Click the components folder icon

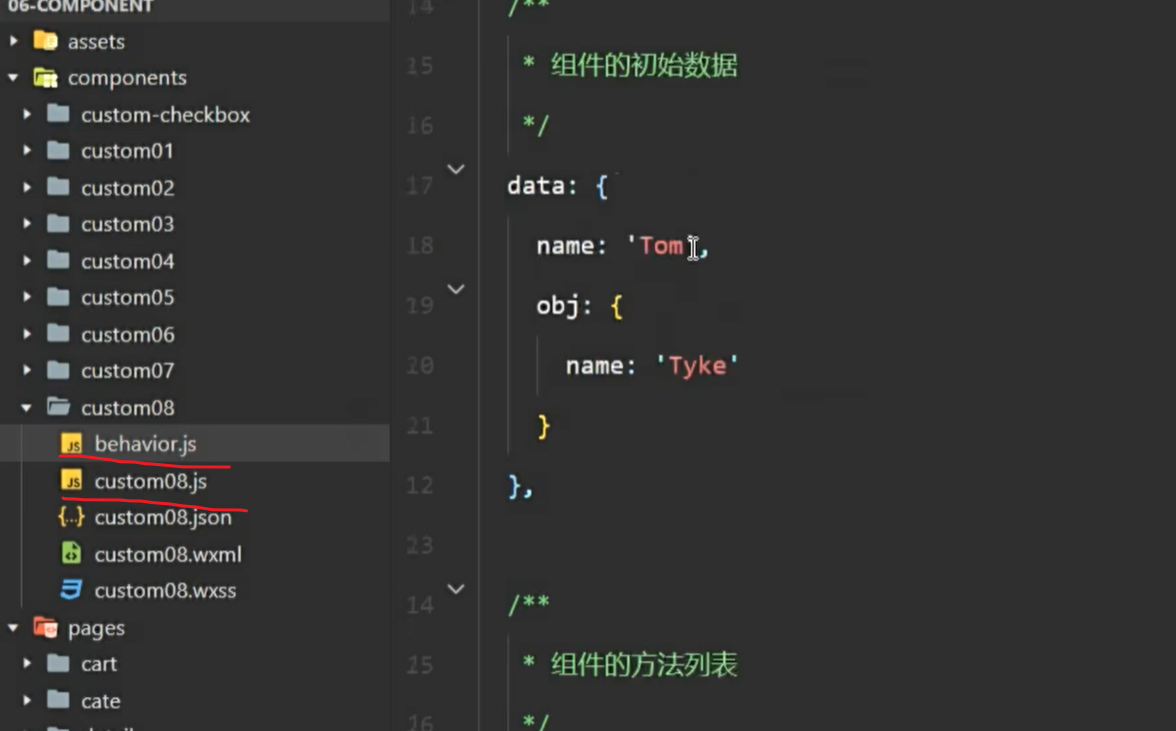coord(45,78)
